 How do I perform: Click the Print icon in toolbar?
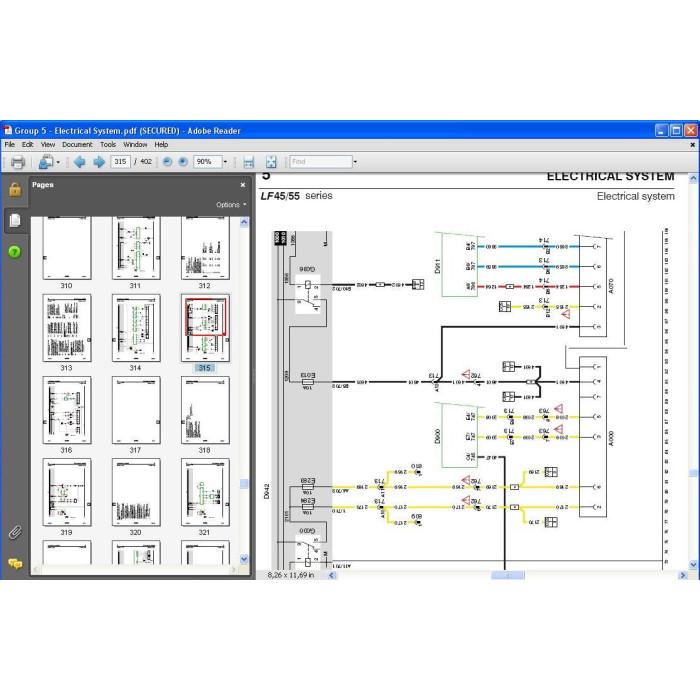click(x=17, y=162)
